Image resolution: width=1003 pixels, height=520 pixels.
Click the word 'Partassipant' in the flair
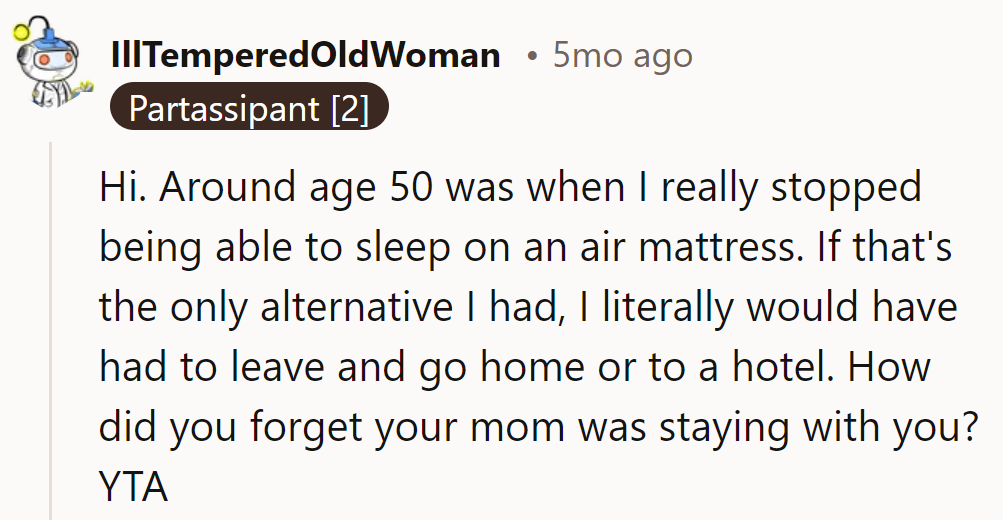coord(224,107)
